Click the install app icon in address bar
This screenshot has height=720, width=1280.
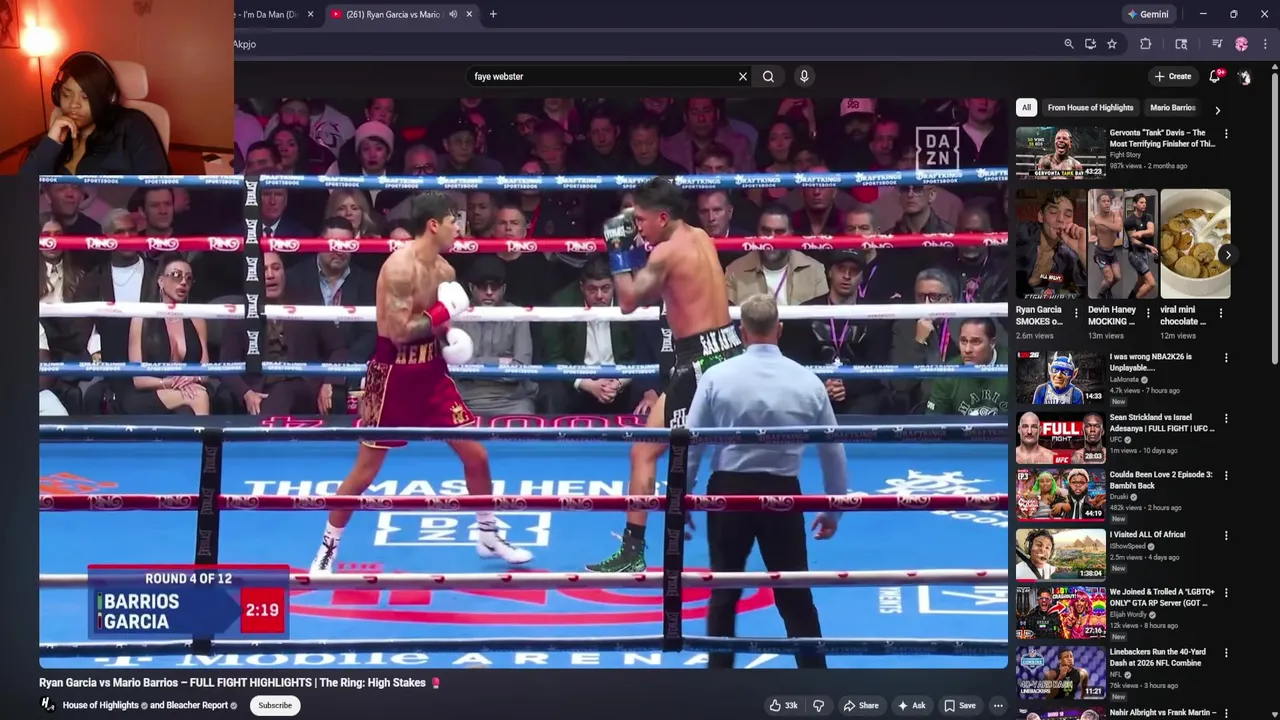[x=1090, y=44]
